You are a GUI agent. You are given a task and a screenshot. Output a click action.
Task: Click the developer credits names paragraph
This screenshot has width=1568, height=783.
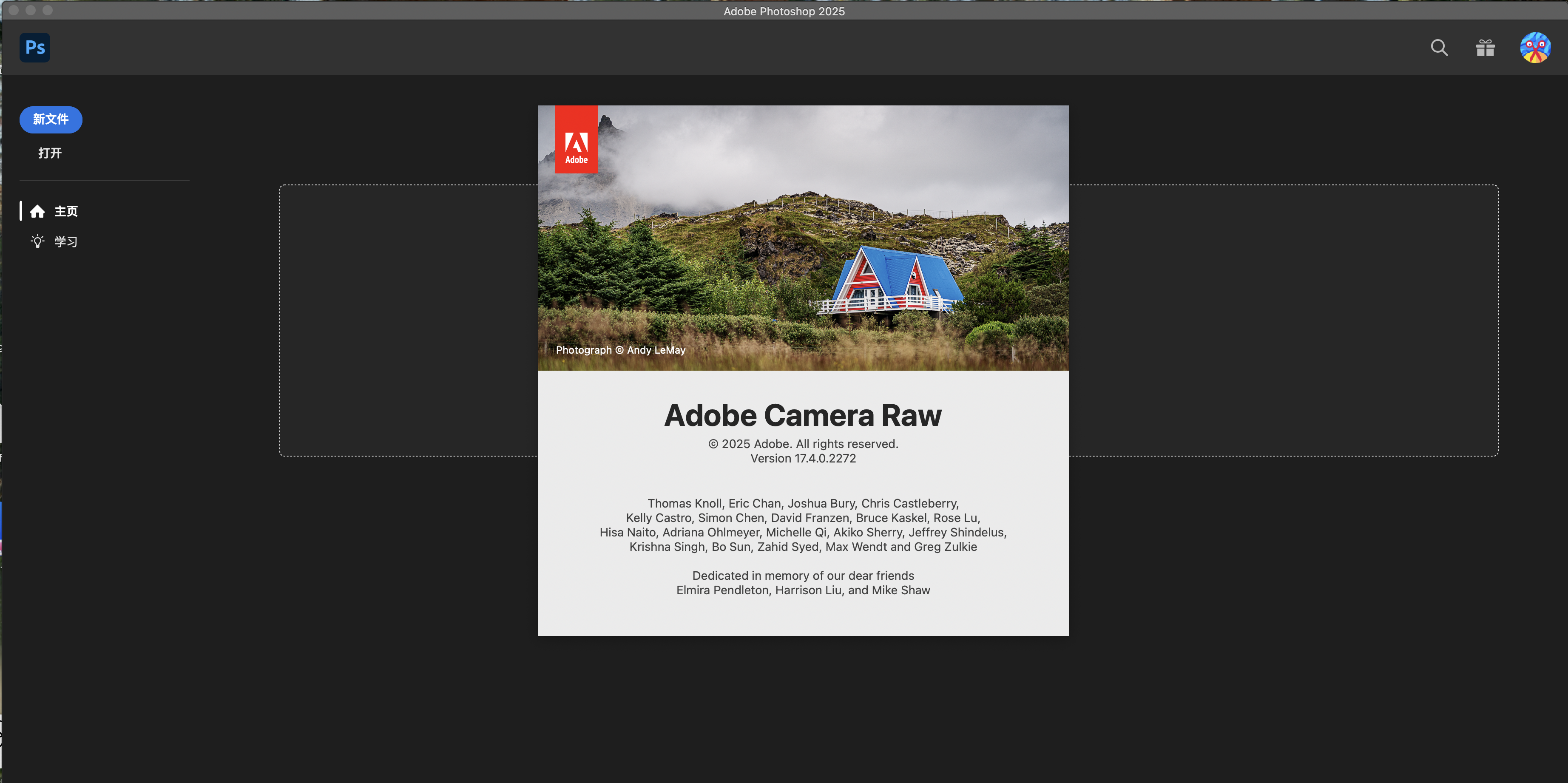coord(802,525)
